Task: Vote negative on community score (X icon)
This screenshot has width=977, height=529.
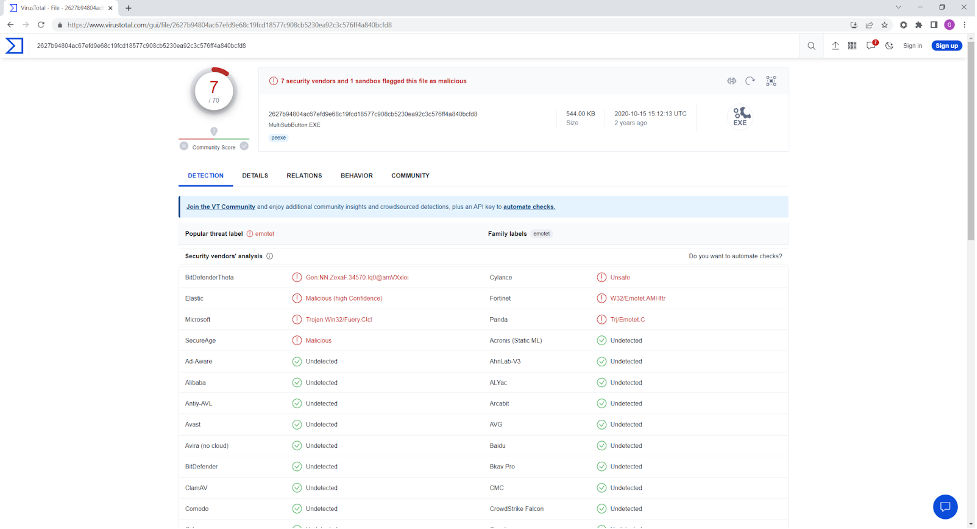Action: 184,146
